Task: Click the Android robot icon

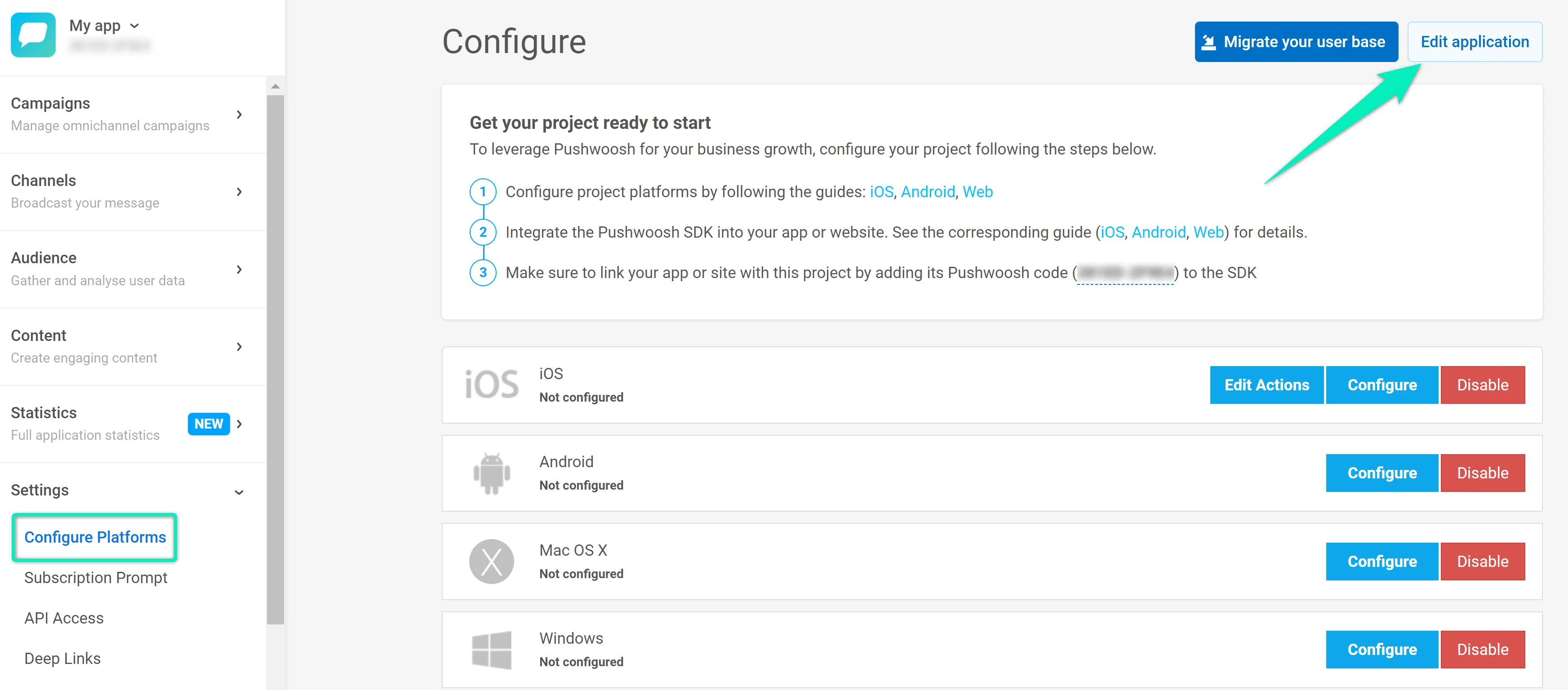Action: tap(492, 473)
